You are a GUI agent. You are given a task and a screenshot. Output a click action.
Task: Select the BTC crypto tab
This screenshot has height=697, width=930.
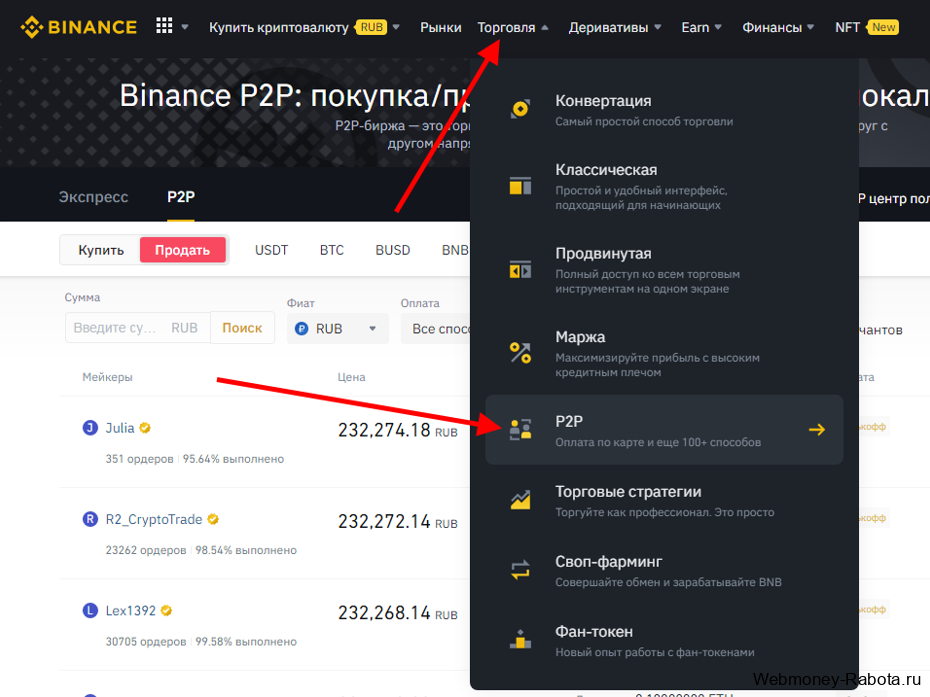[332, 250]
